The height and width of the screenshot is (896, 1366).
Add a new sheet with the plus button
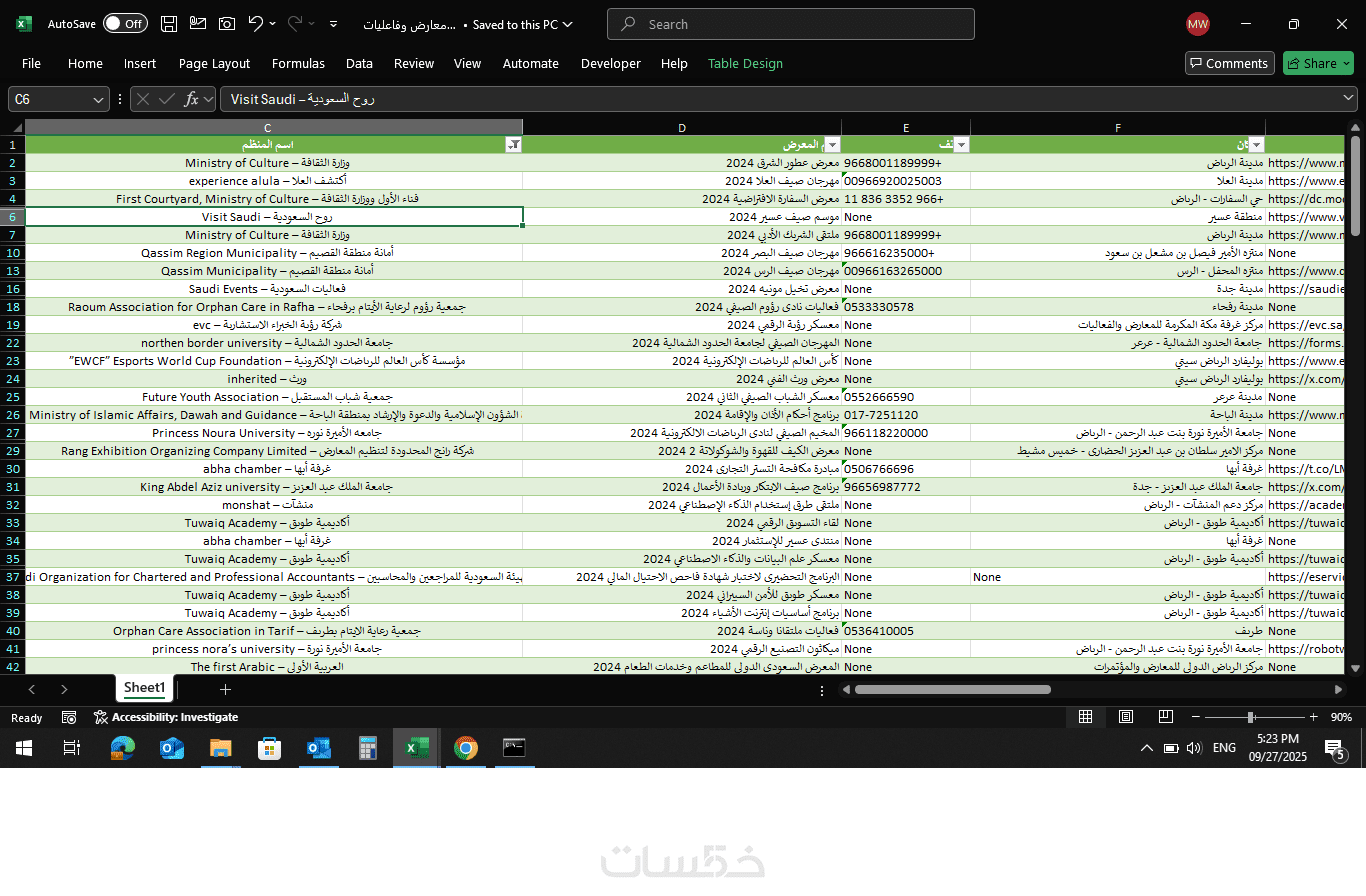point(225,689)
